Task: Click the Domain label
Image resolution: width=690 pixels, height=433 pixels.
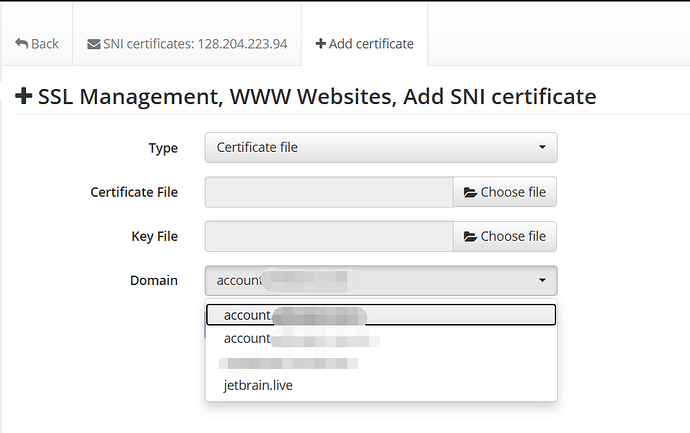Action: [x=154, y=280]
